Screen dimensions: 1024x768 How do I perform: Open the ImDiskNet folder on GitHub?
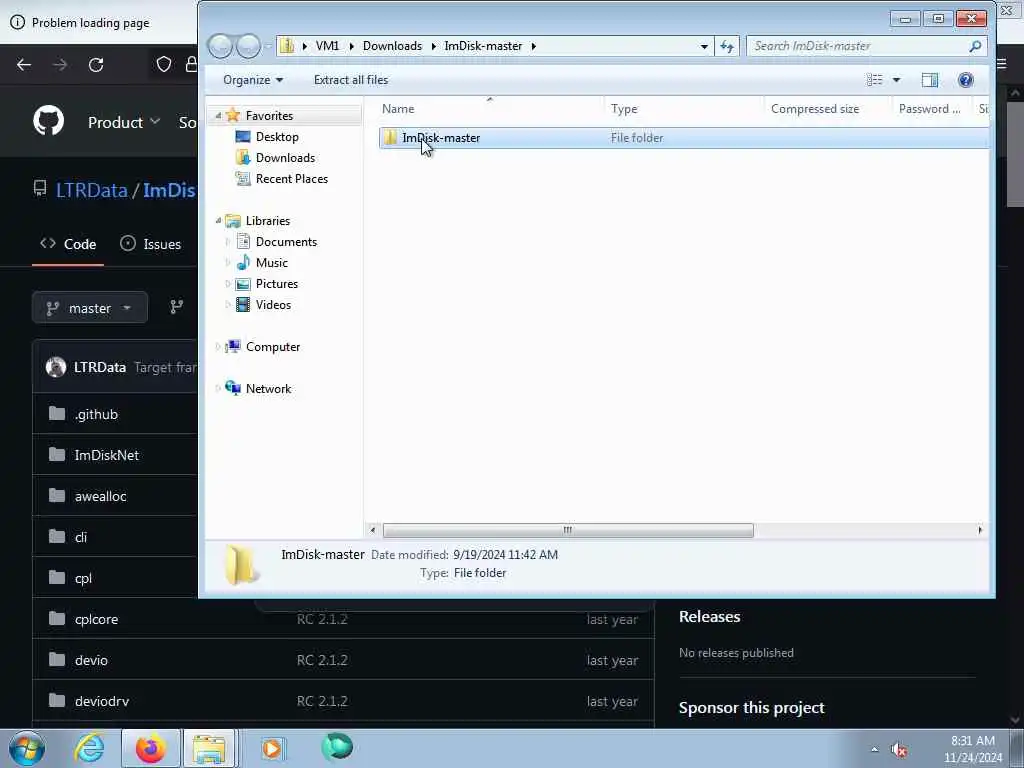pyautogui.click(x=106, y=455)
